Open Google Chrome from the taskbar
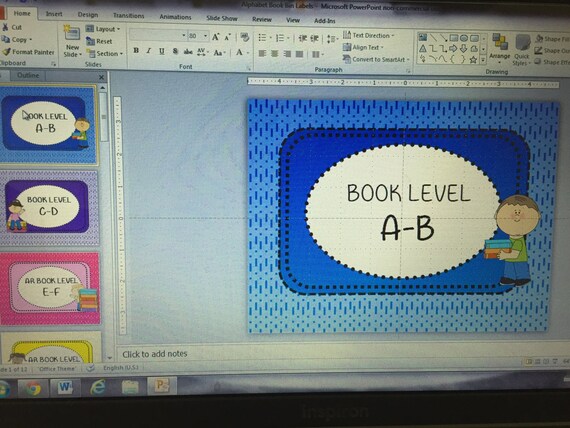This screenshot has width=570, height=428. click(x=33, y=388)
